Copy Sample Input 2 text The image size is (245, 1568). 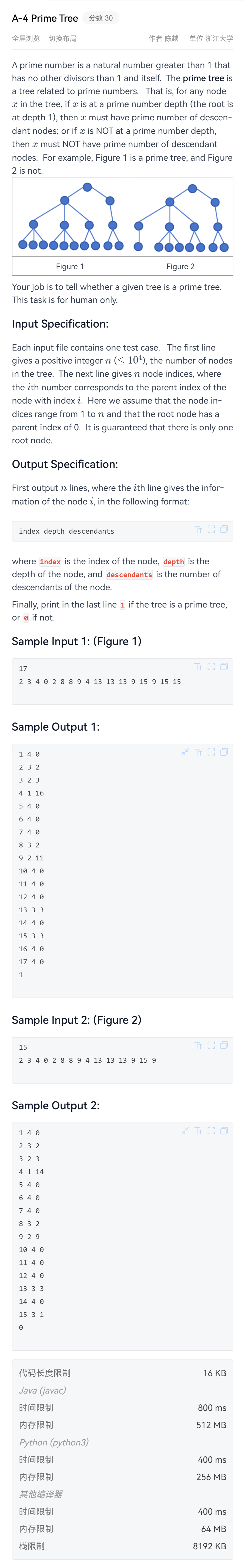click(x=224, y=1045)
